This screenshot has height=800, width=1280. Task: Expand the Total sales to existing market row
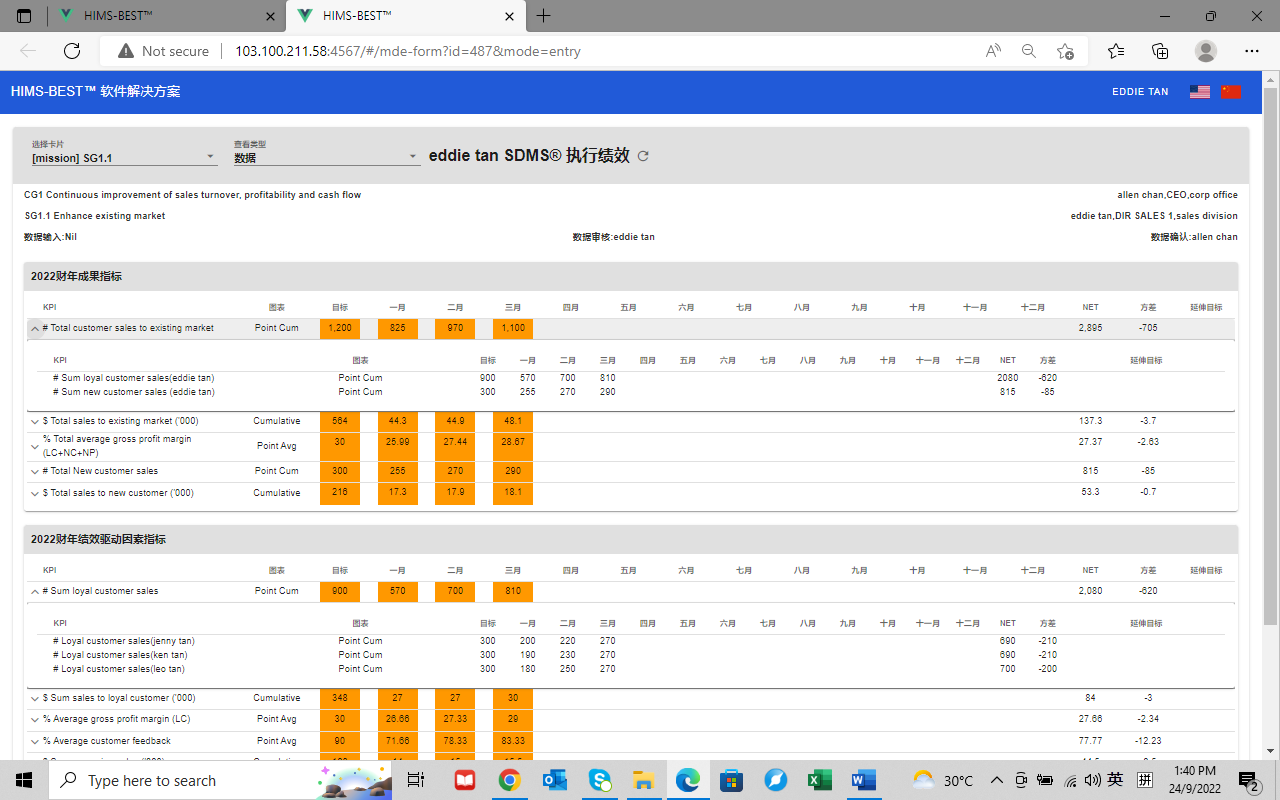click(34, 421)
